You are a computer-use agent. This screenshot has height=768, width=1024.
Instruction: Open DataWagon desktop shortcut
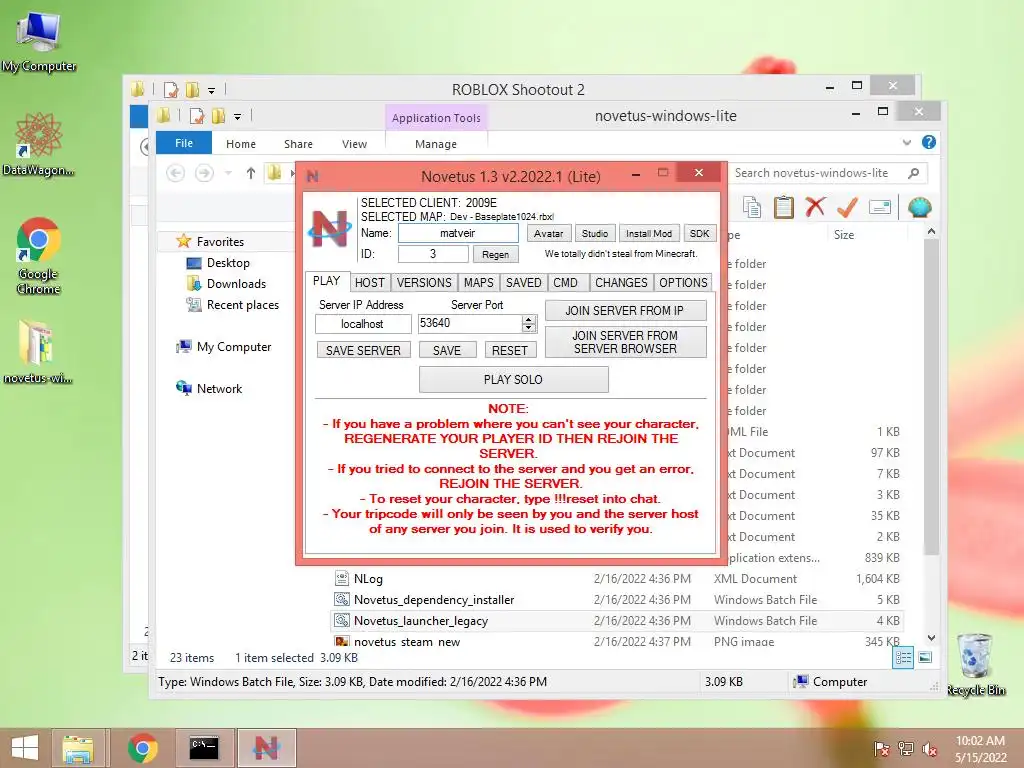[39, 145]
